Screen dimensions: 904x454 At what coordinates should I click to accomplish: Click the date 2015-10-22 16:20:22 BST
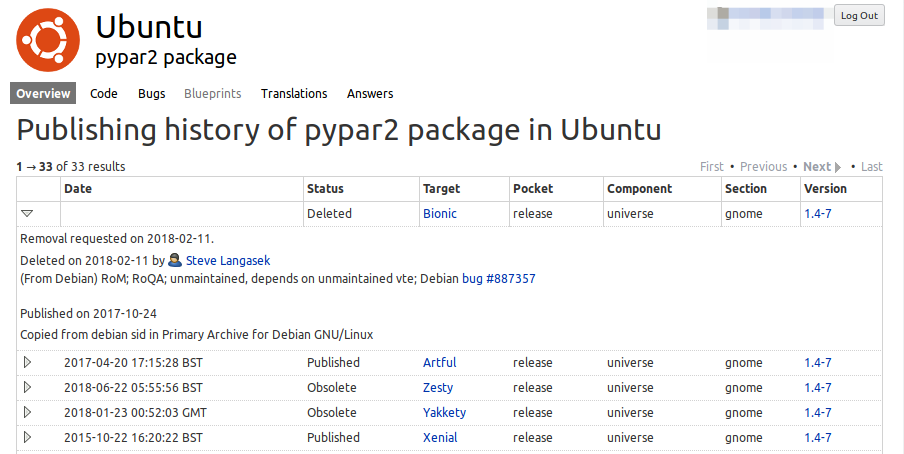click(133, 437)
